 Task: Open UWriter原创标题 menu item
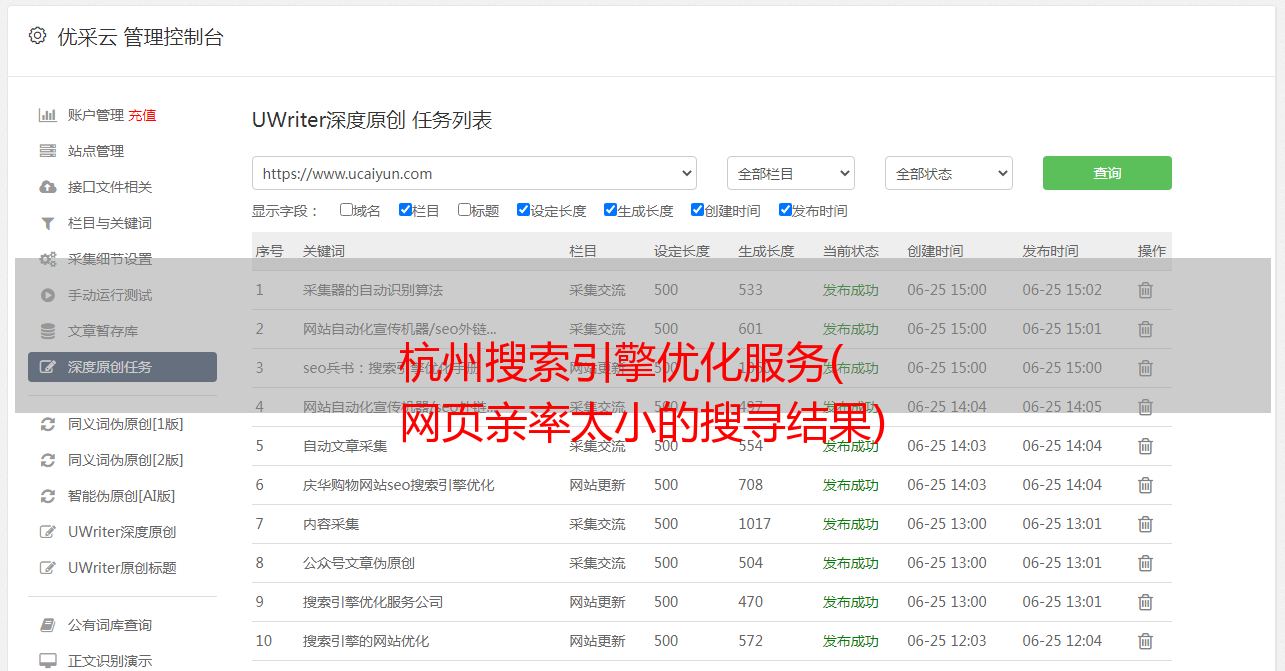point(122,568)
